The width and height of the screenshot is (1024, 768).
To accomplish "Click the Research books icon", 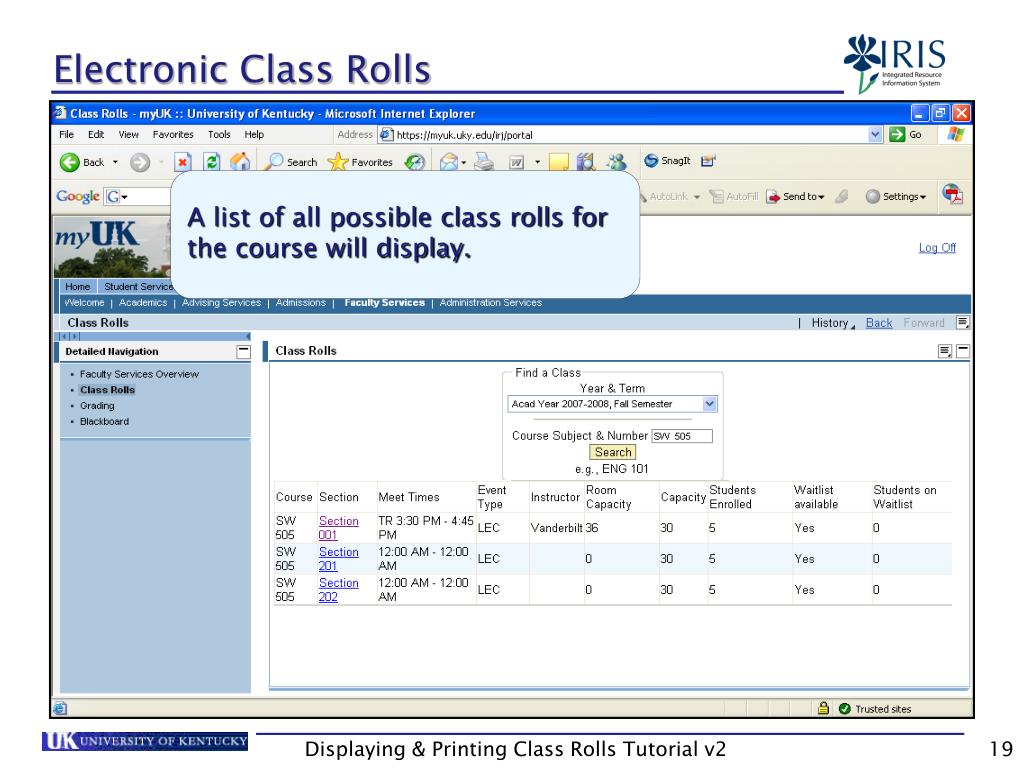I will point(586,161).
